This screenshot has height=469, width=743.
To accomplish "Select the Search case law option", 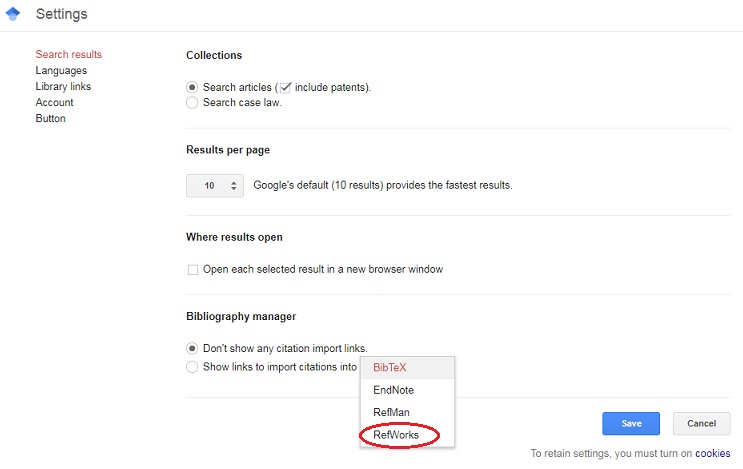I will click(192, 103).
